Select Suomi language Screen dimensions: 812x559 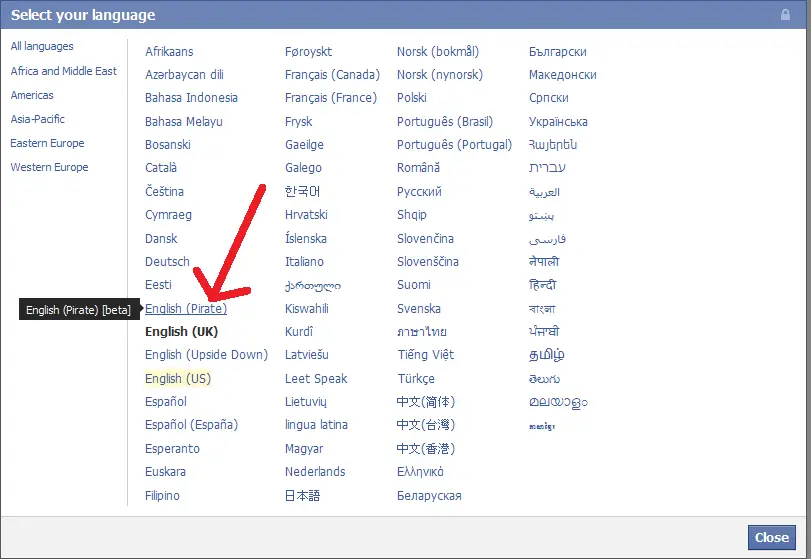click(414, 285)
